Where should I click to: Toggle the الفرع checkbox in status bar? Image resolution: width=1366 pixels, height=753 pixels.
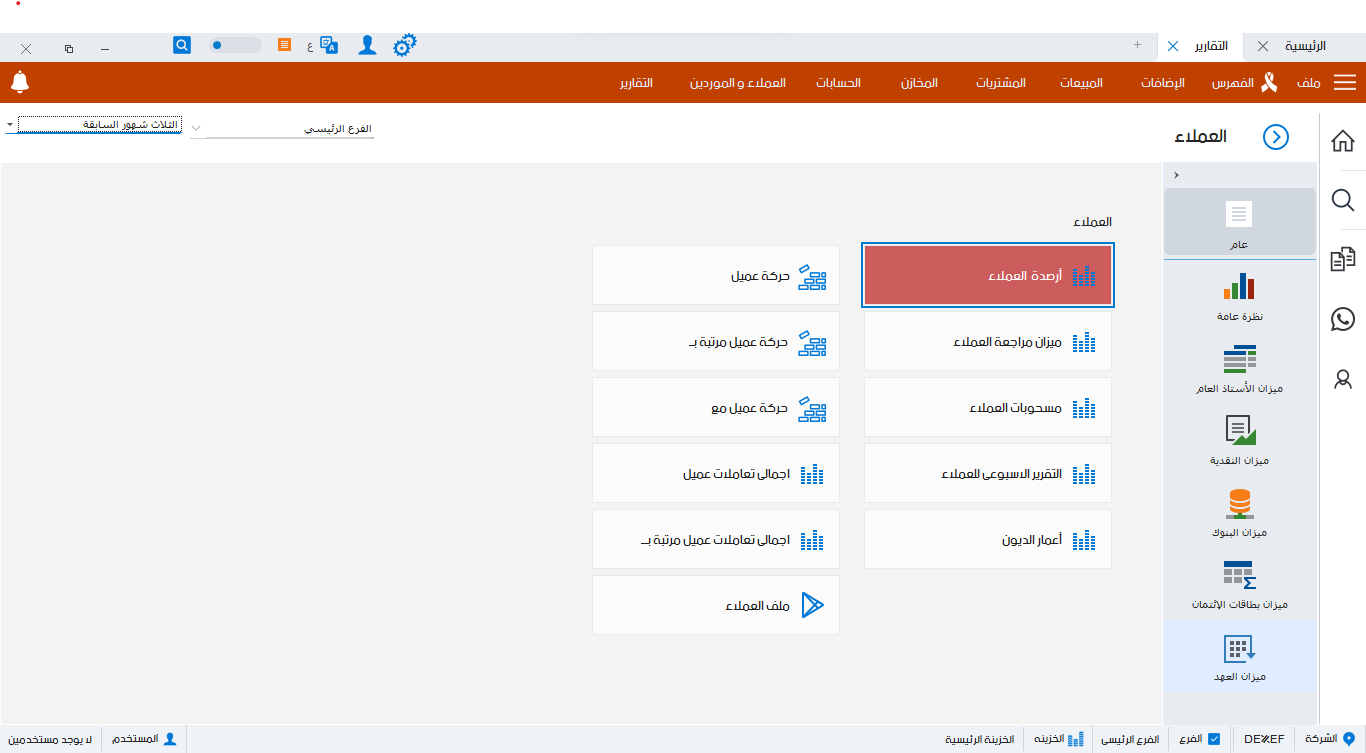1214,739
